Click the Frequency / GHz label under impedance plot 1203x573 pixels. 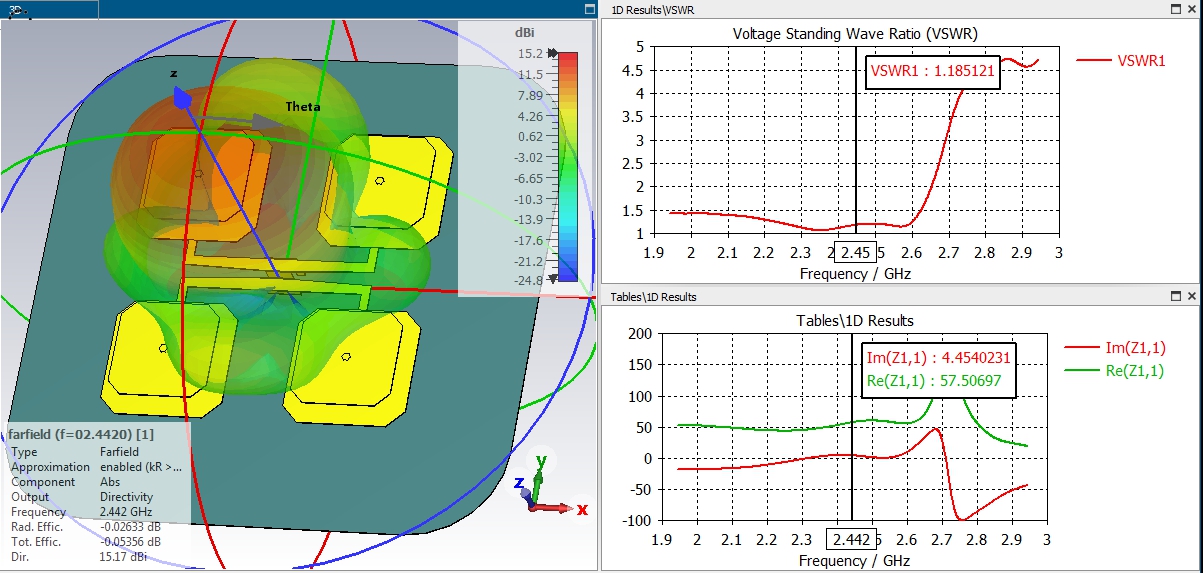click(x=855, y=561)
